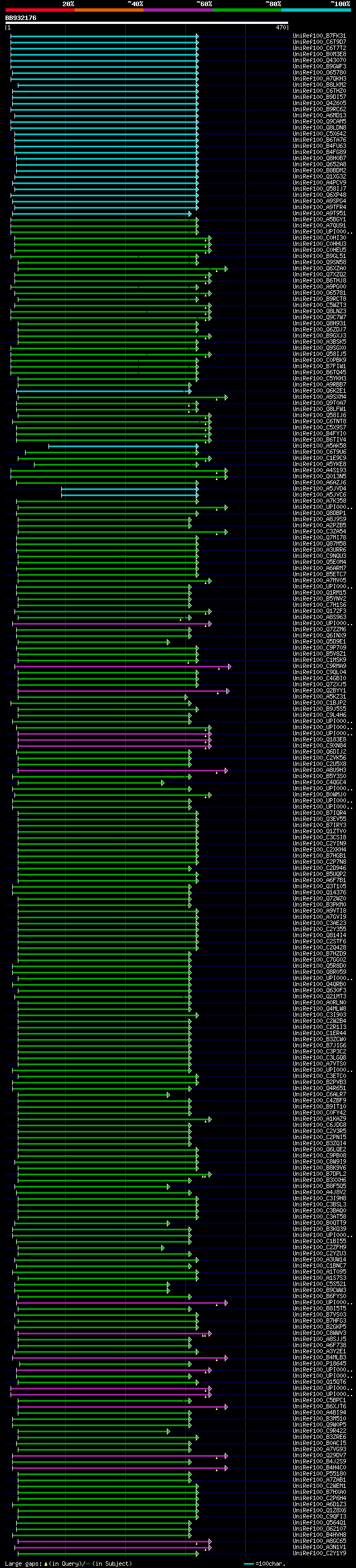Select the UniRef100_A4PCV9 label

point(319,182)
